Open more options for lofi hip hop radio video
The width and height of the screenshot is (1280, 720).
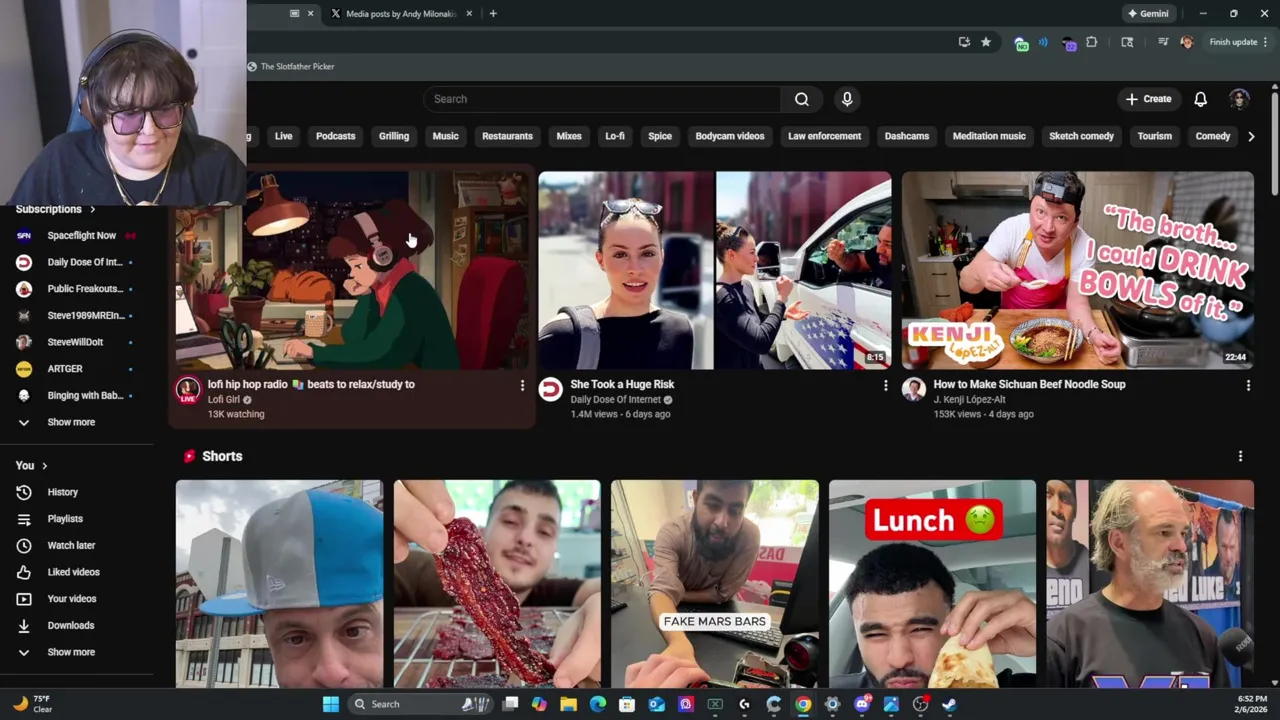pos(521,385)
